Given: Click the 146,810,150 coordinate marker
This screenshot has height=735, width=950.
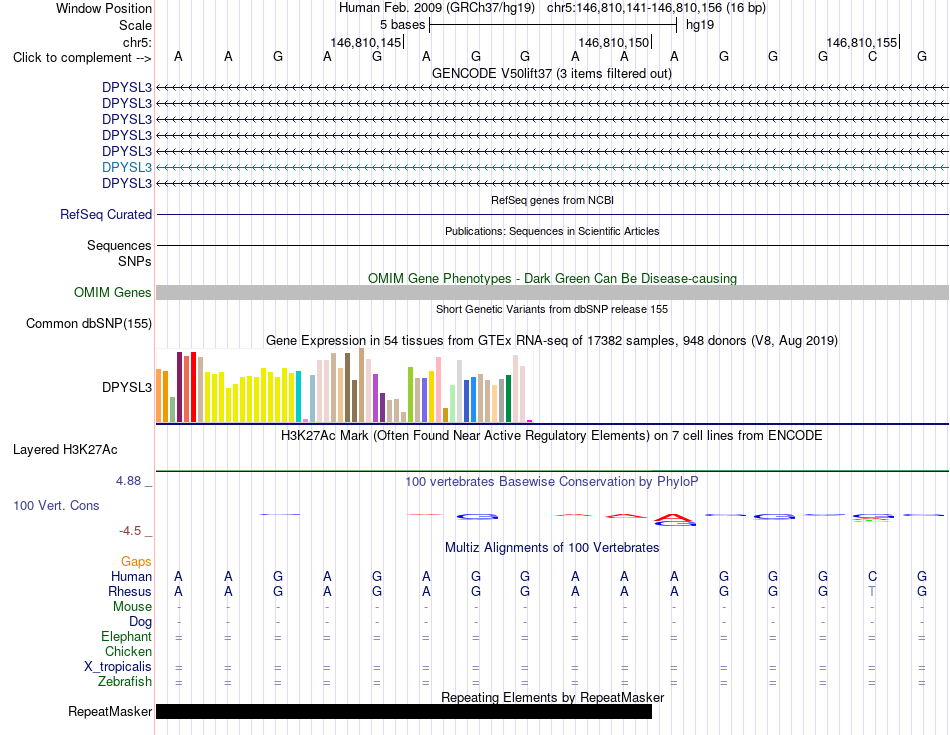Looking at the screenshot, I should click(613, 42).
